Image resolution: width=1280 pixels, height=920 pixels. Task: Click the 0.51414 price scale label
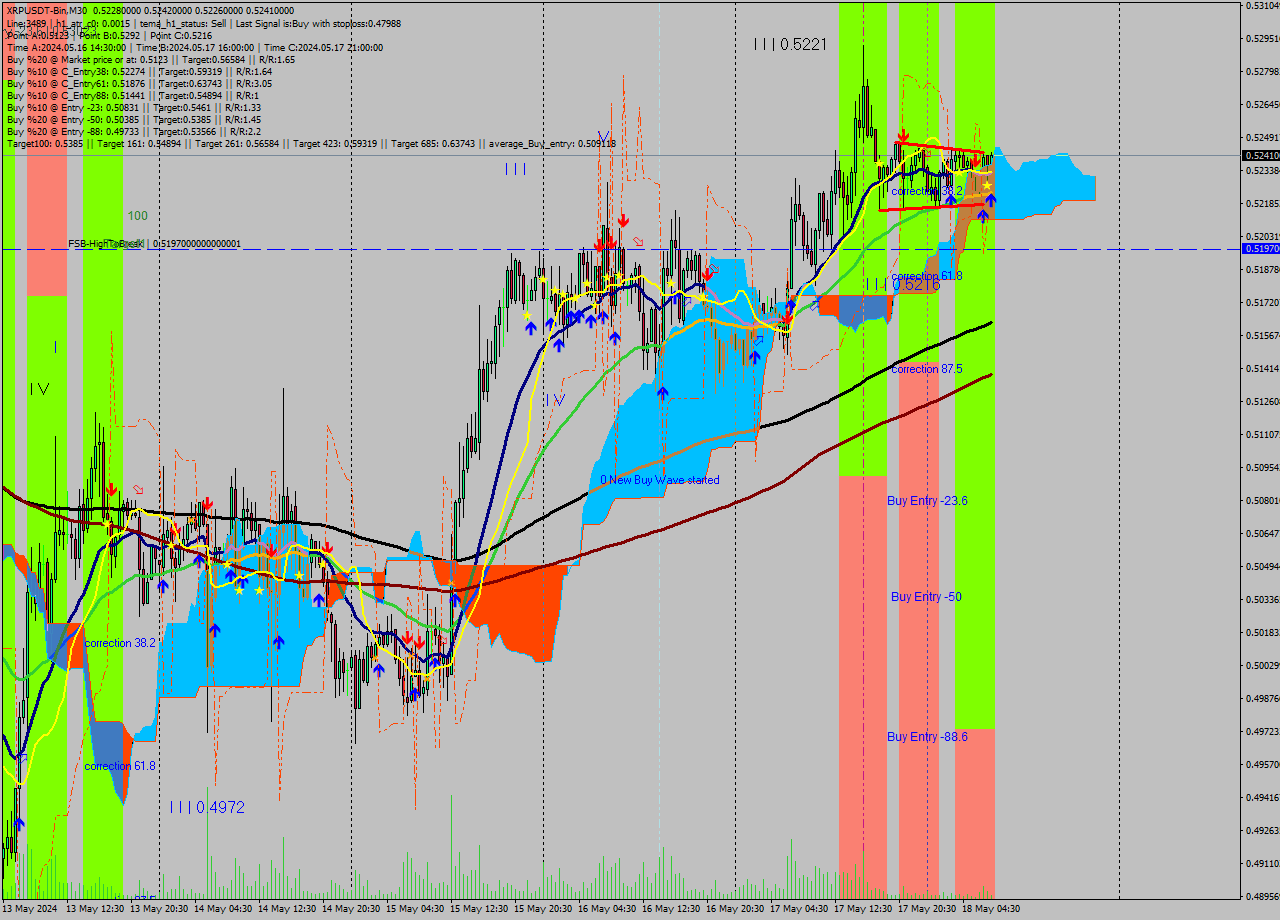click(x=1262, y=368)
